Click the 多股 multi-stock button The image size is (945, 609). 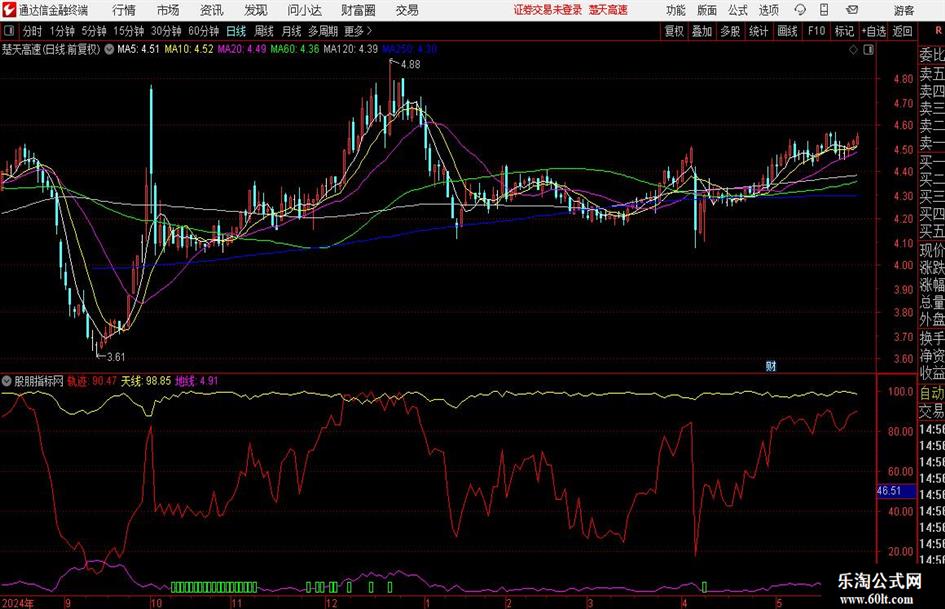pos(730,31)
